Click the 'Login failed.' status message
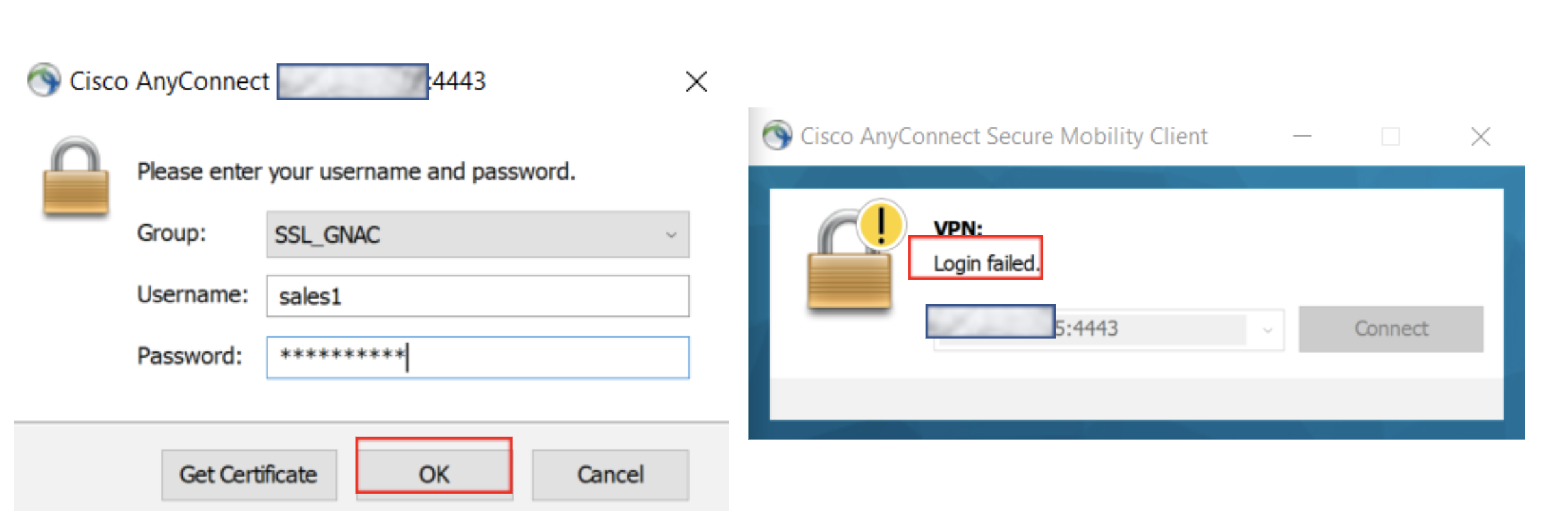The height and width of the screenshot is (523, 1568). [985, 263]
